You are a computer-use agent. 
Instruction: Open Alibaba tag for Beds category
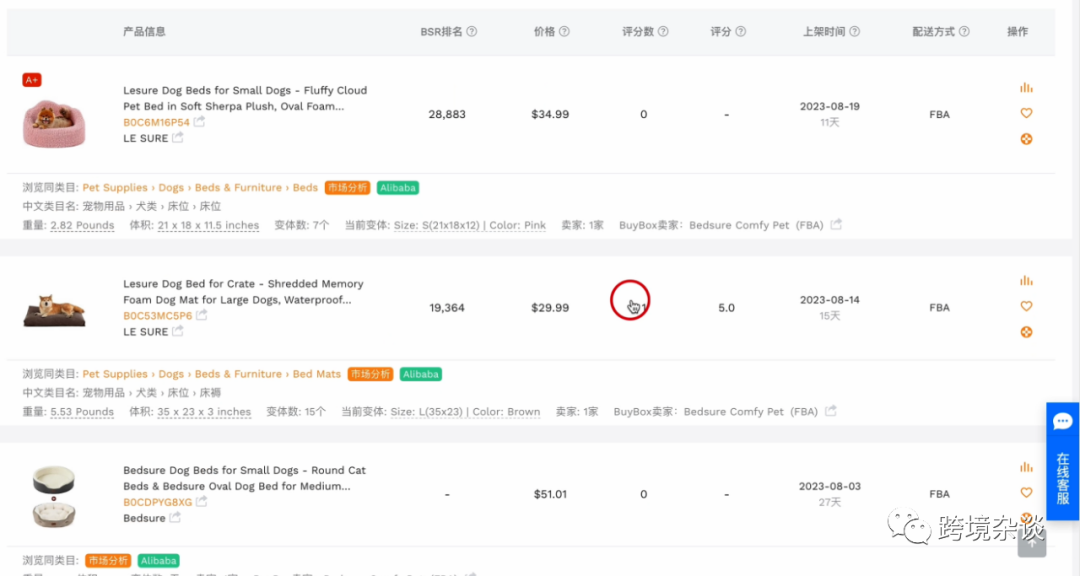(x=397, y=187)
